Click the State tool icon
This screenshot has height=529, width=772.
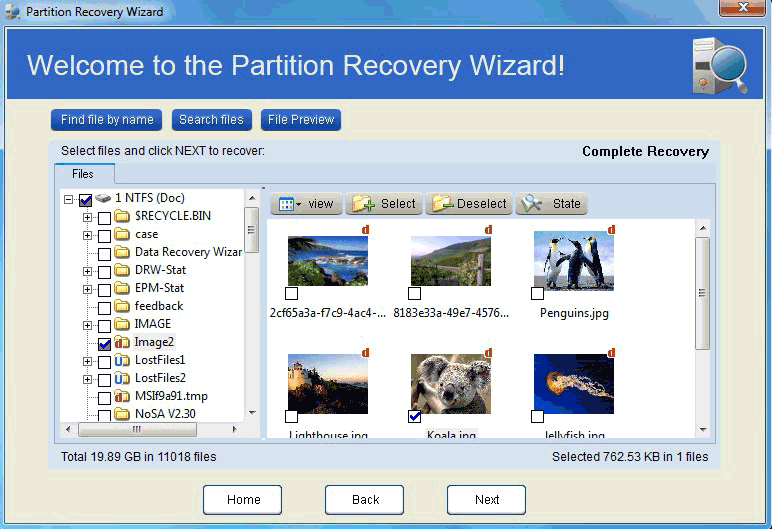click(531, 204)
